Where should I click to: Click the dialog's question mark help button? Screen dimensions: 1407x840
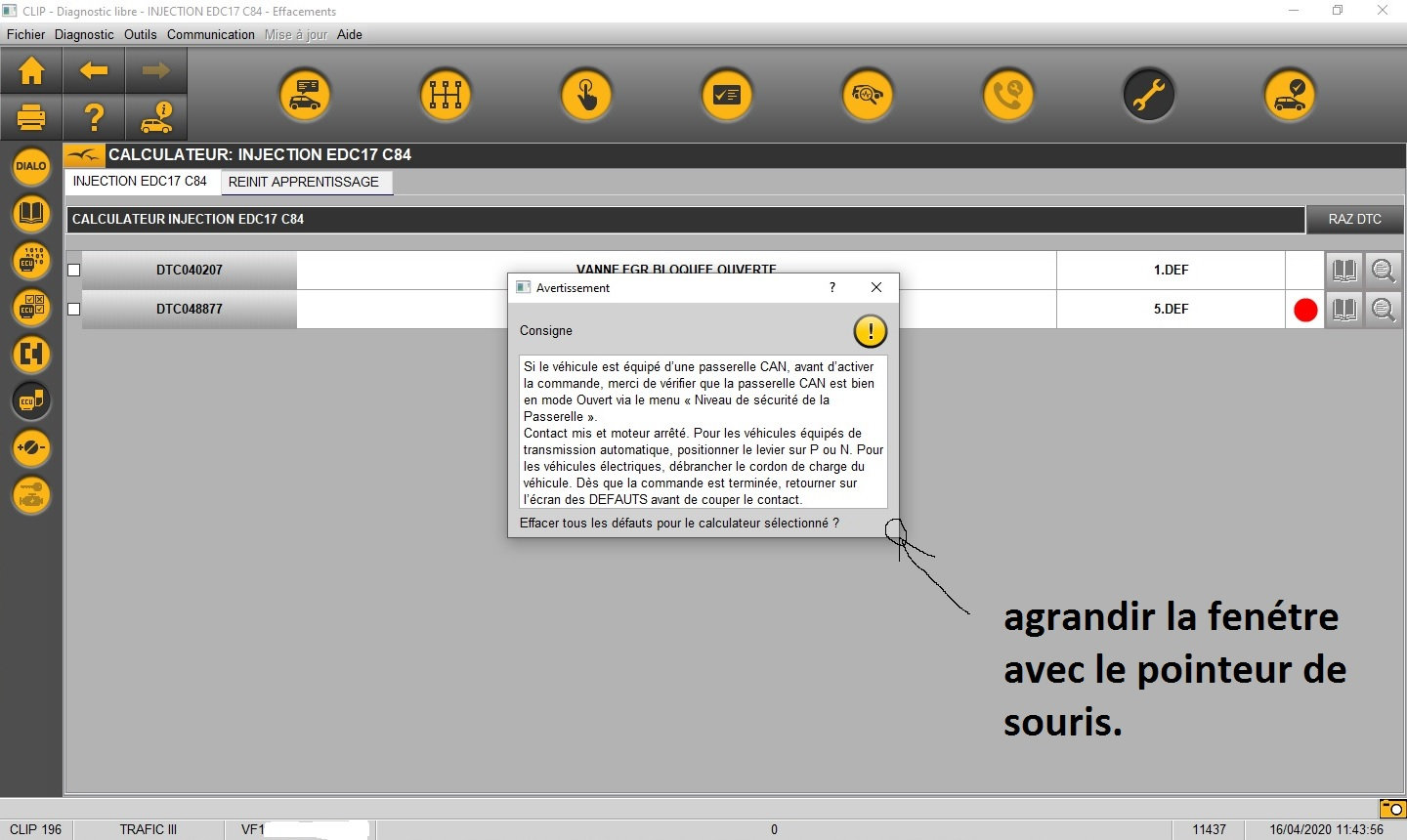tap(832, 287)
